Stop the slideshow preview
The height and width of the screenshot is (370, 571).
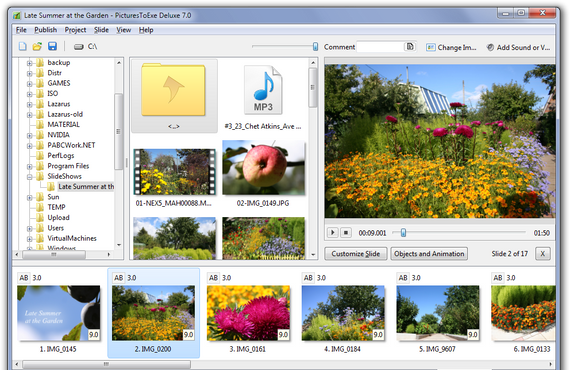point(346,232)
